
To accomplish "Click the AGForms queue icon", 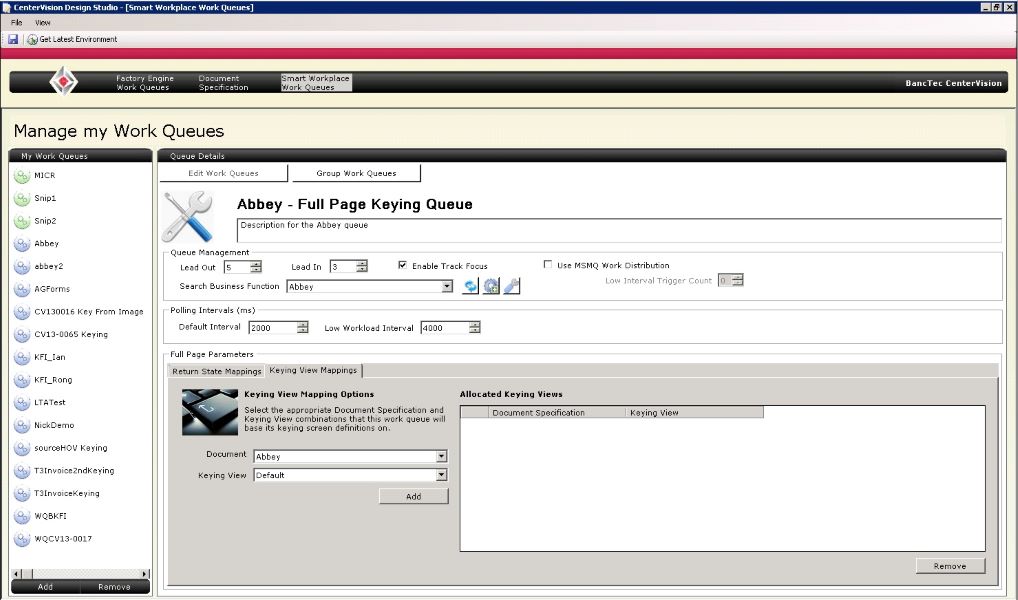I will [x=22, y=290].
